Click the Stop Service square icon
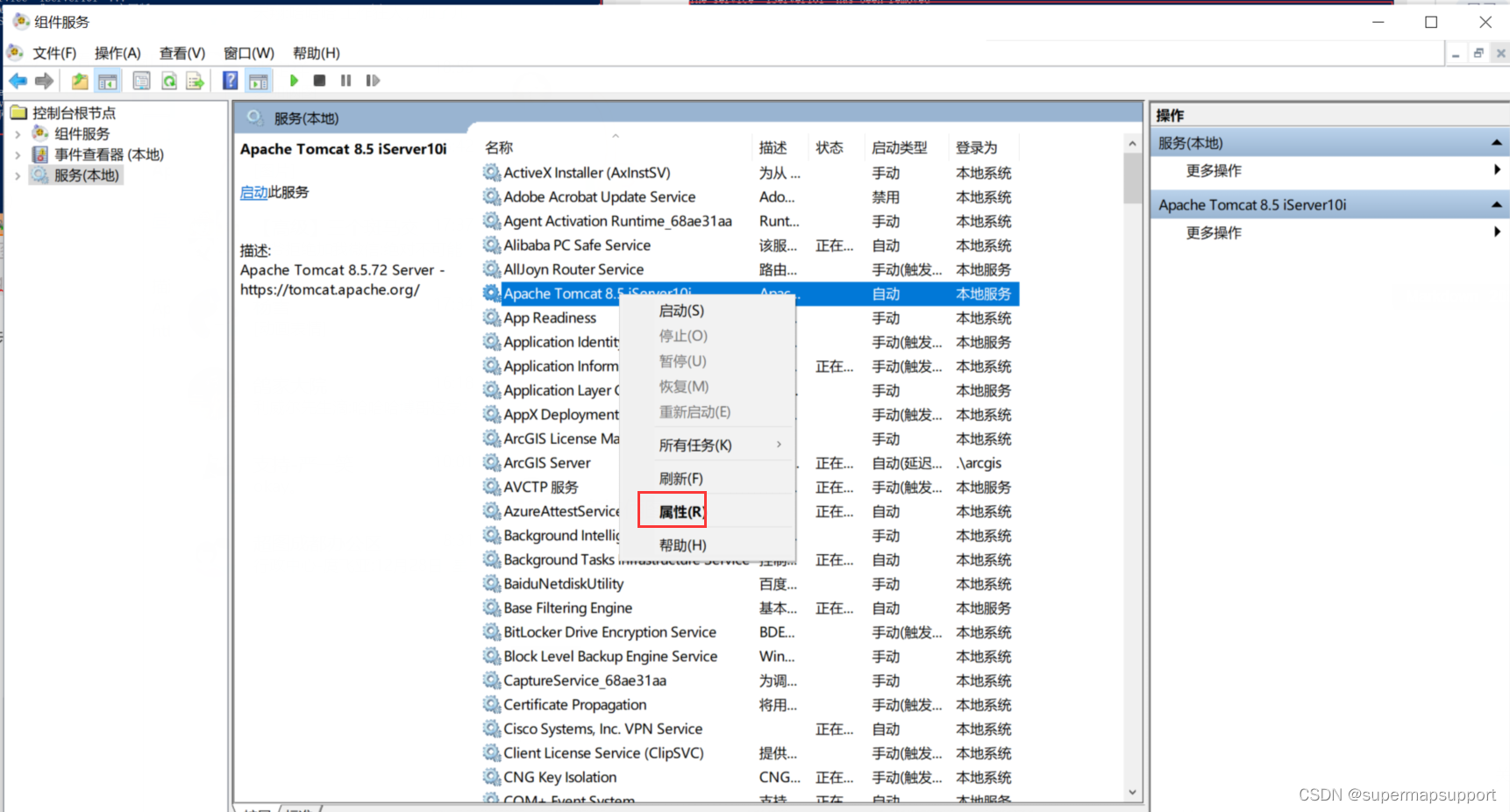 320,81
